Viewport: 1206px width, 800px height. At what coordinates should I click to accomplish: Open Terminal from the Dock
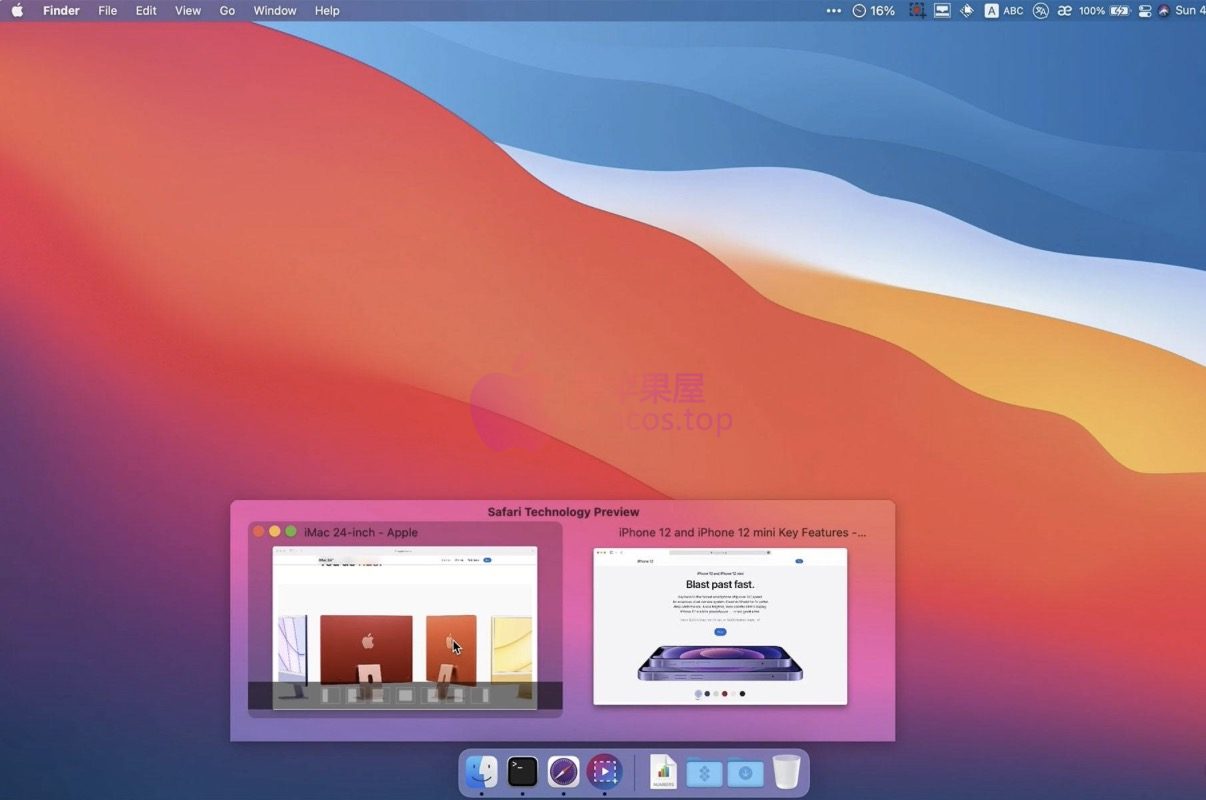[522, 771]
